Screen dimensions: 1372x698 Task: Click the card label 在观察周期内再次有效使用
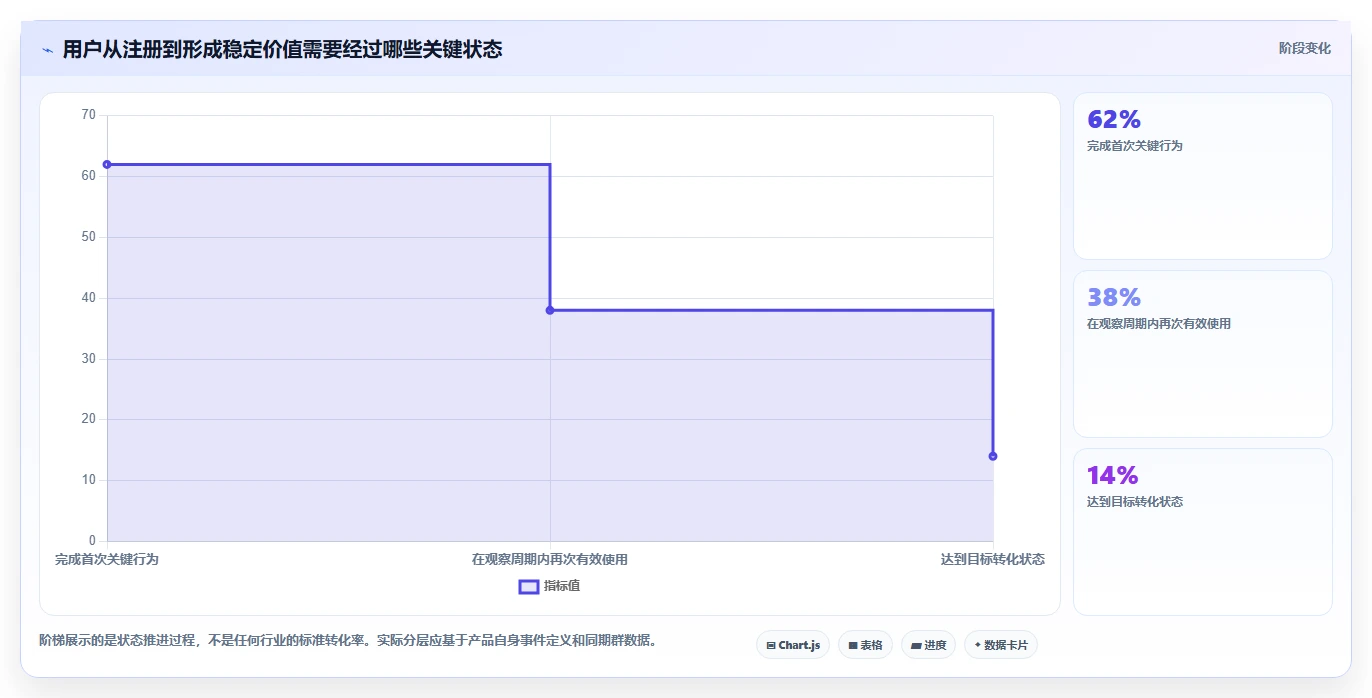point(1159,324)
